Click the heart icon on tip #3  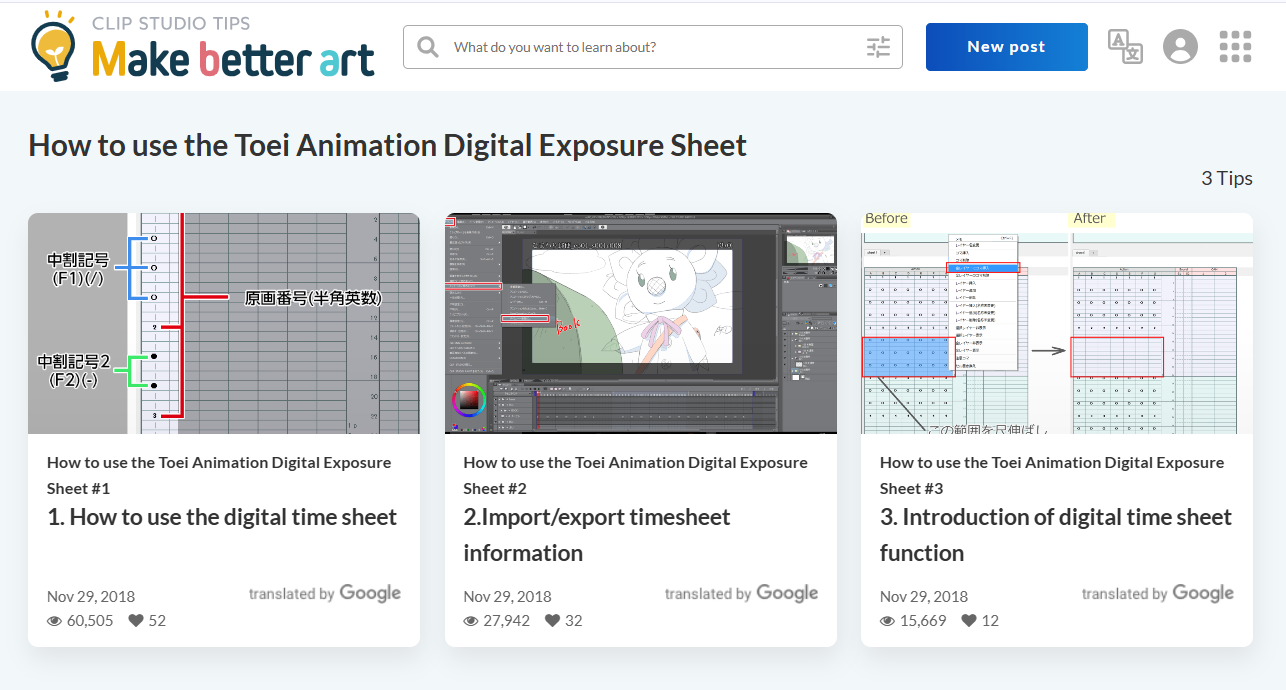969,620
